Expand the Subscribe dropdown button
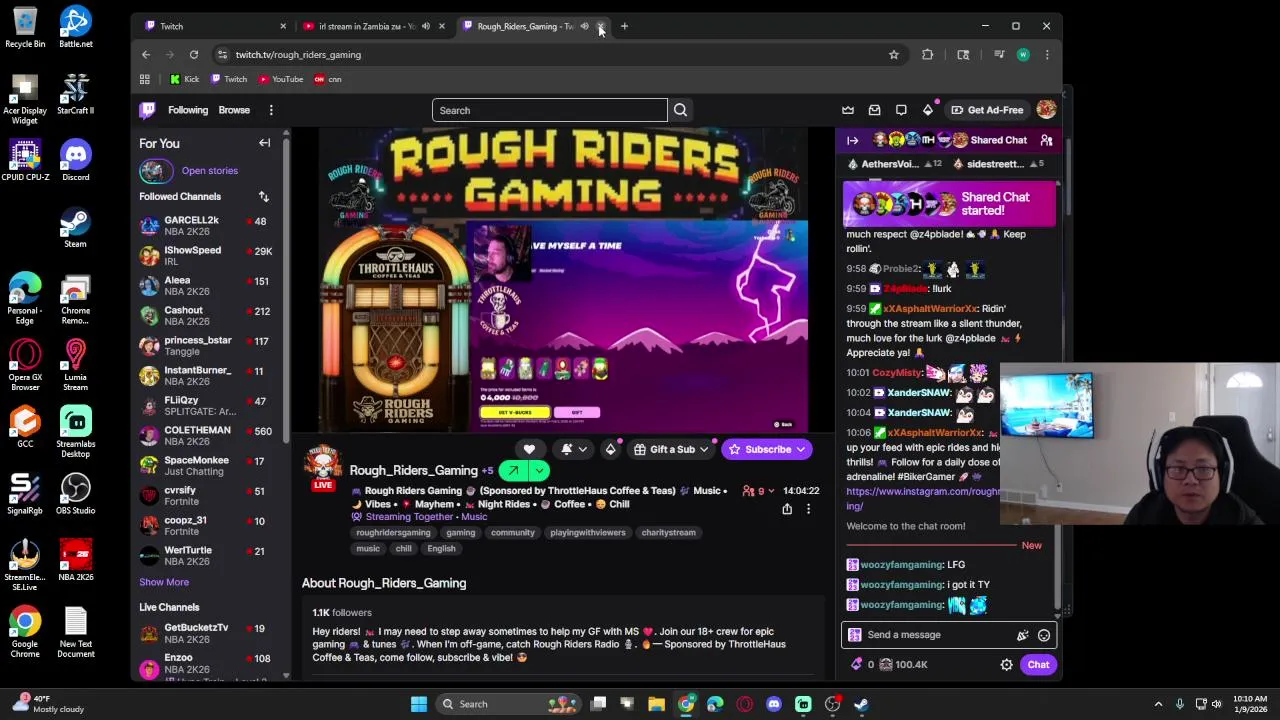The image size is (1280, 720). (x=800, y=450)
